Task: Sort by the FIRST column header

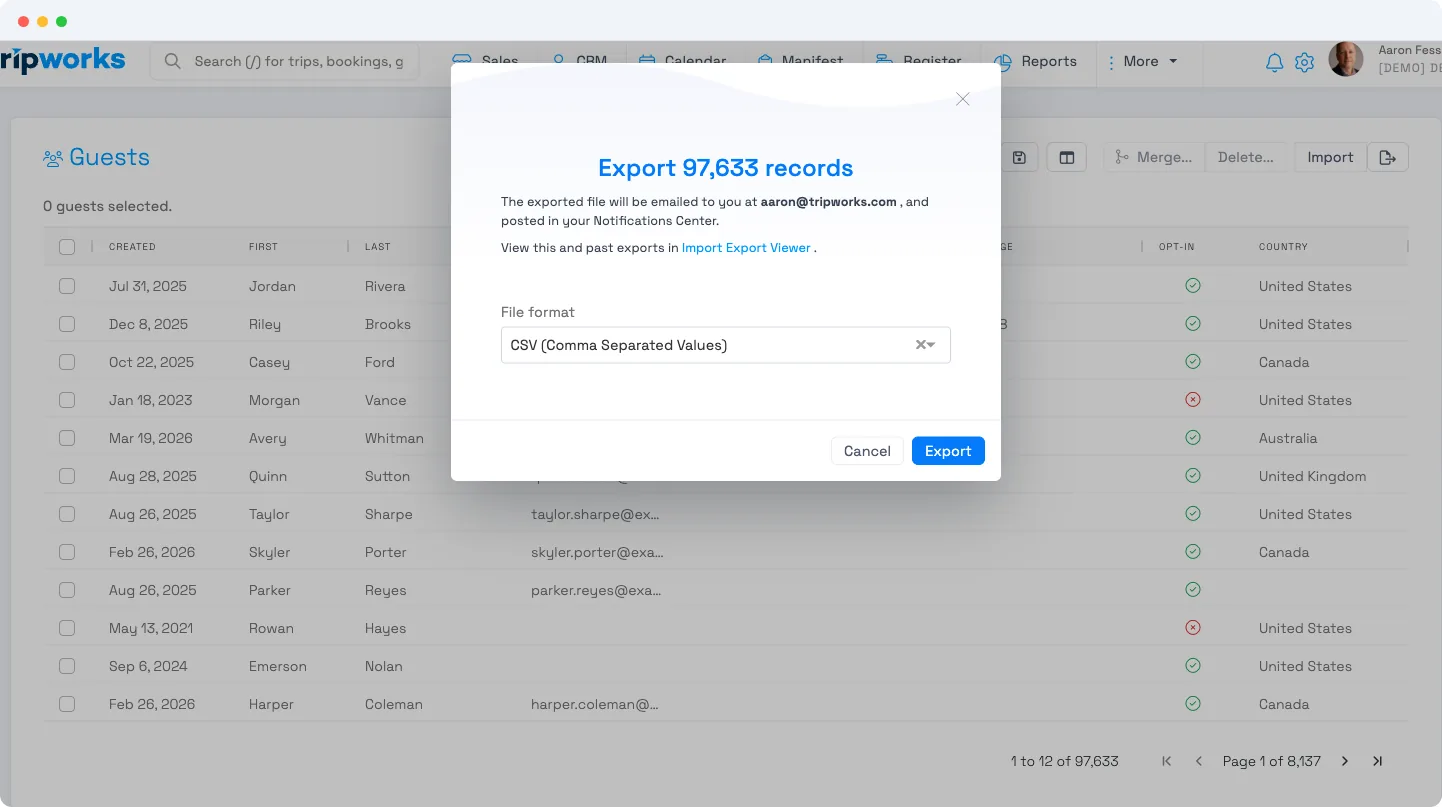Action: tap(263, 246)
